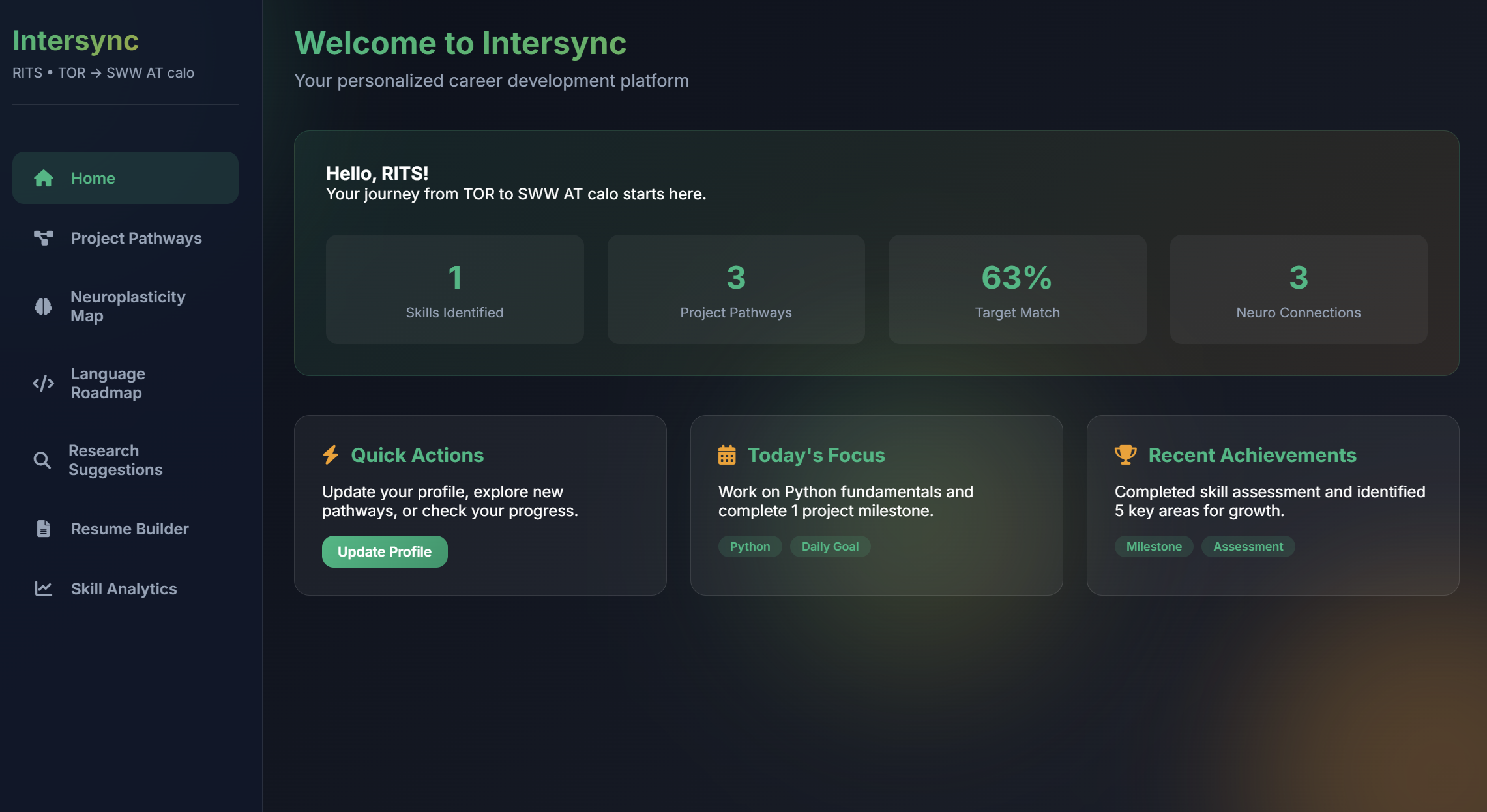This screenshot has width=1487, height=812.
Task: Click the Research Suggestions magnifier icon
Action: tap(42, 460)
